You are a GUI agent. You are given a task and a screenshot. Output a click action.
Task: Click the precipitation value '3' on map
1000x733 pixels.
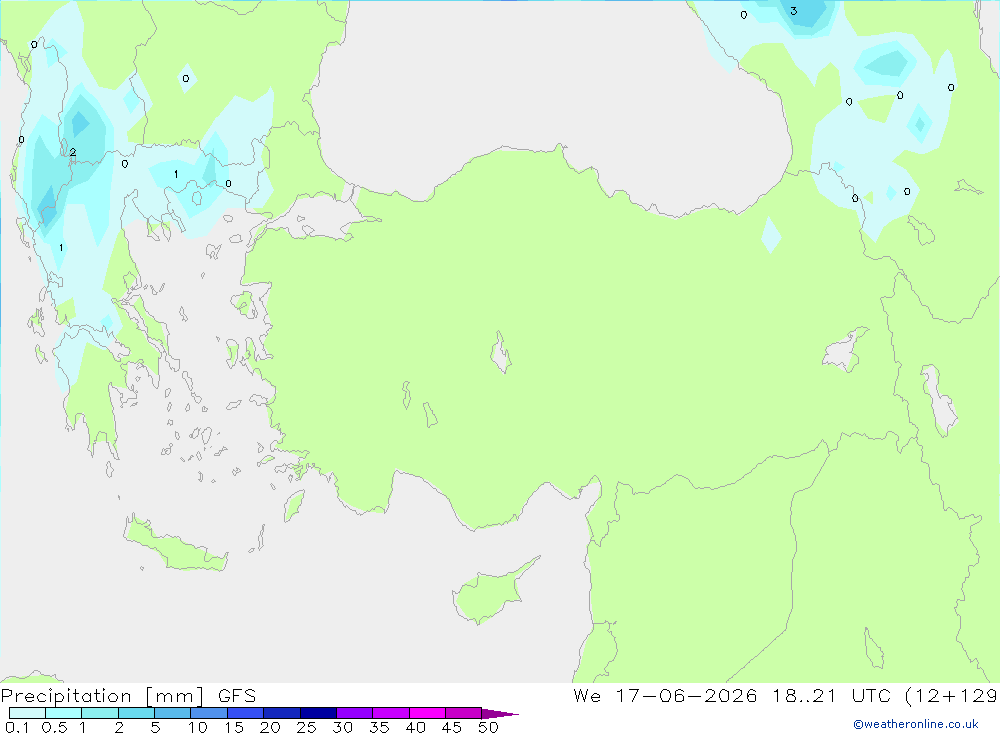(x=793, y=11)
